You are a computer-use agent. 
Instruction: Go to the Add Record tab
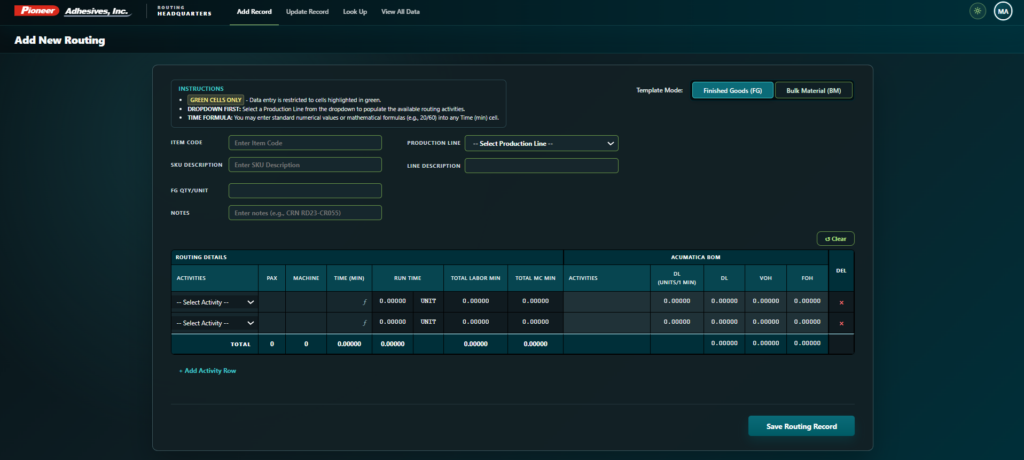(254, 12)
